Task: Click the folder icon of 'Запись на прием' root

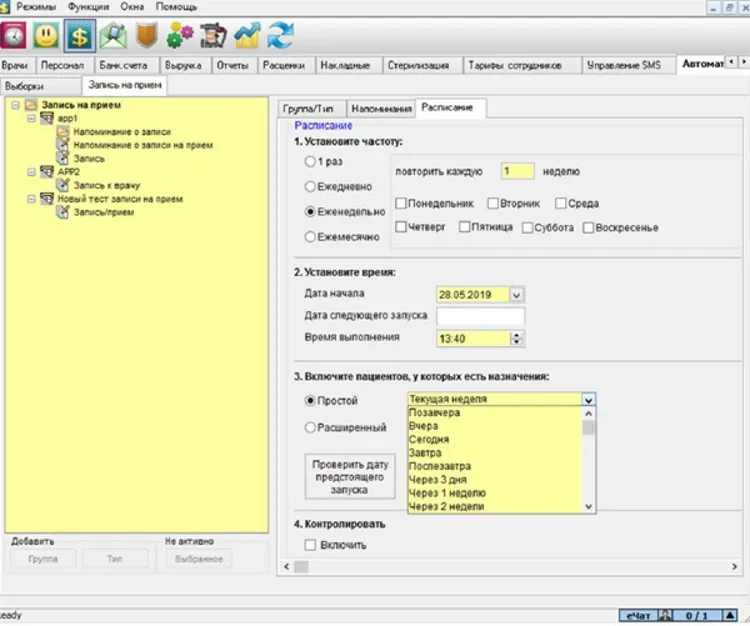Action: coord(31,105)
